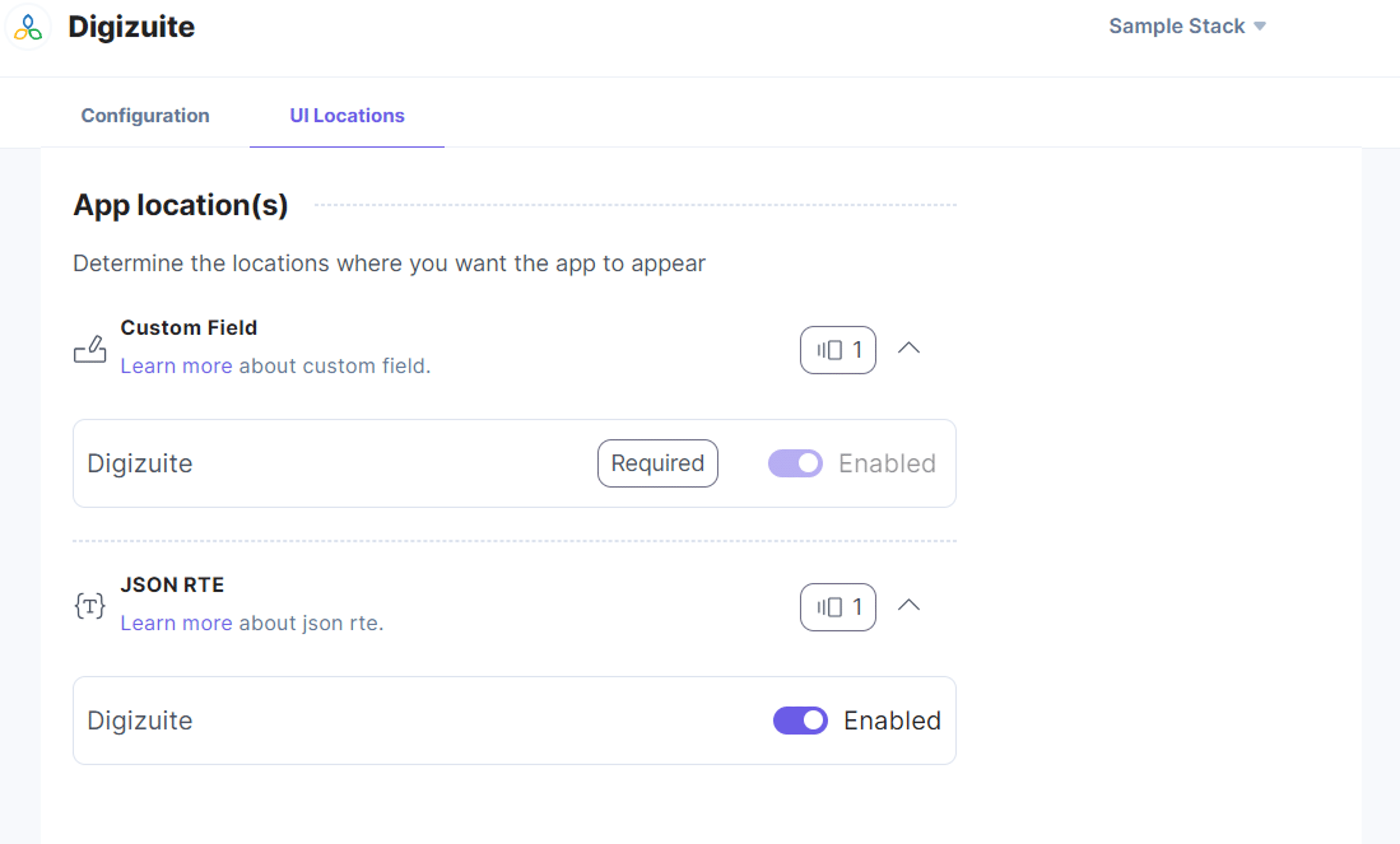Screen dimensions: 1400x844
Task: Collapse the JSON RTE section chevron
Action: click(x=909, y=605)
